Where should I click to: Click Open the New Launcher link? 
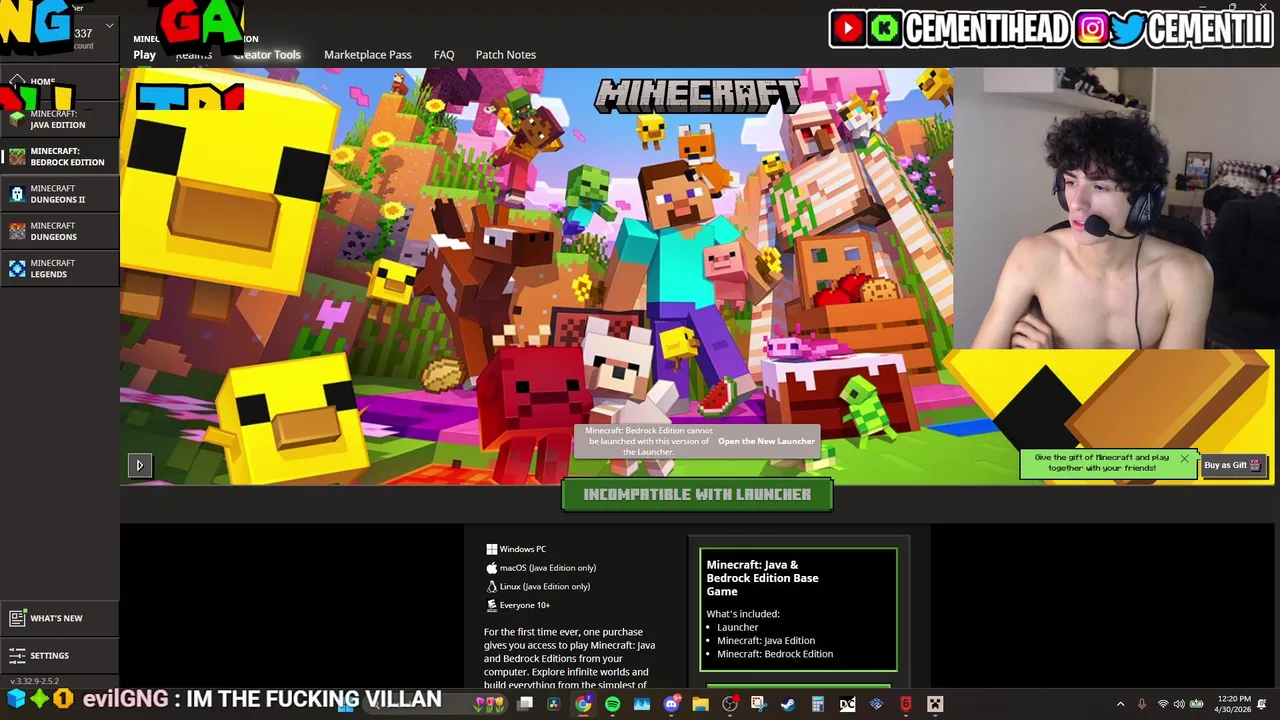[x=766, y=441]
